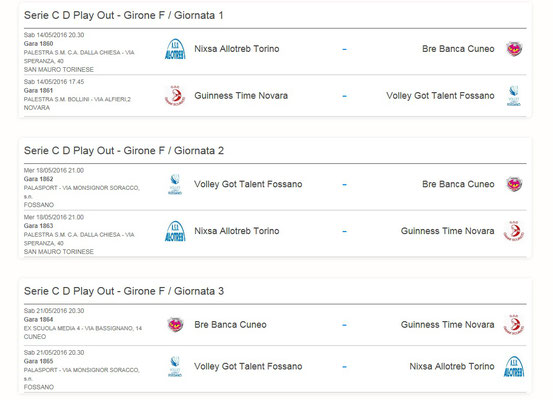Open Nixsa Allotreb Torino team in Gara 1860
The width and height of the screenshot is (553, 400).
237,49
